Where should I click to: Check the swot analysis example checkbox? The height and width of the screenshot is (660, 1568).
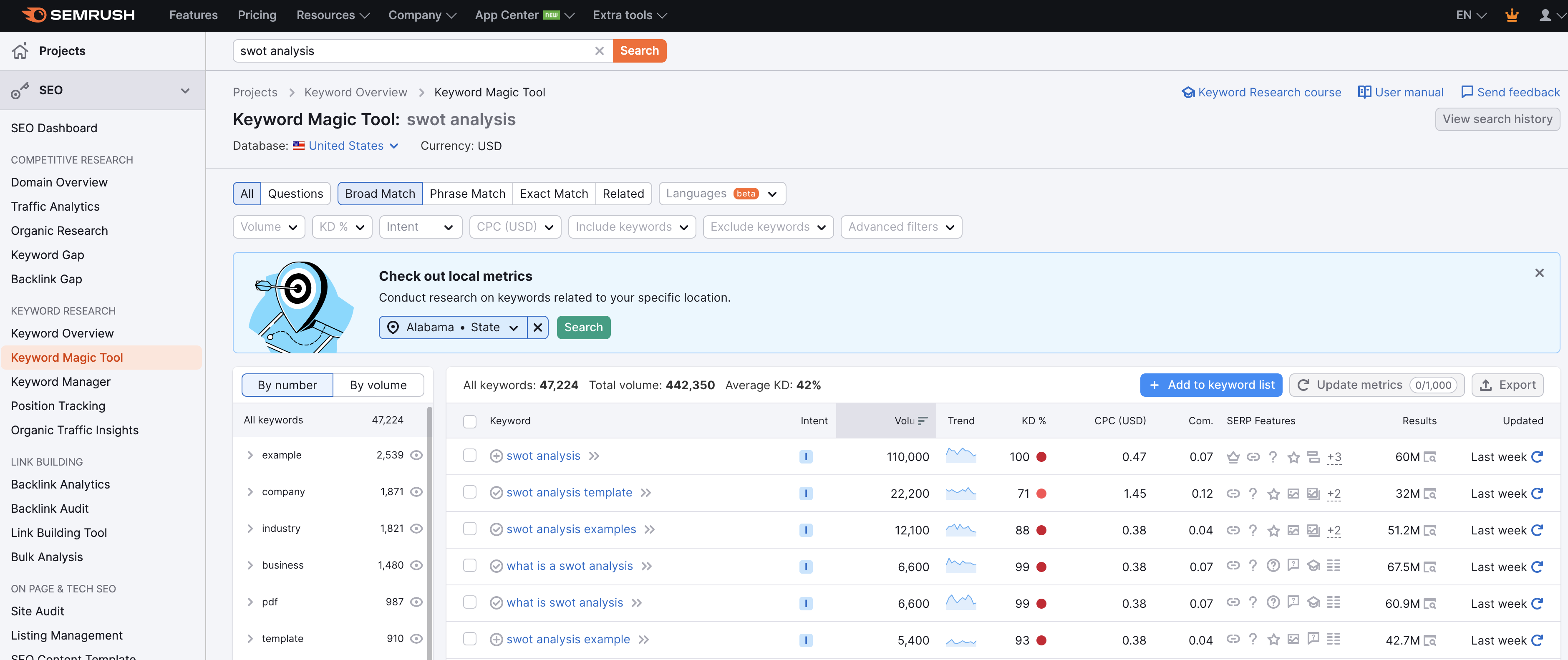pos(469,639)
